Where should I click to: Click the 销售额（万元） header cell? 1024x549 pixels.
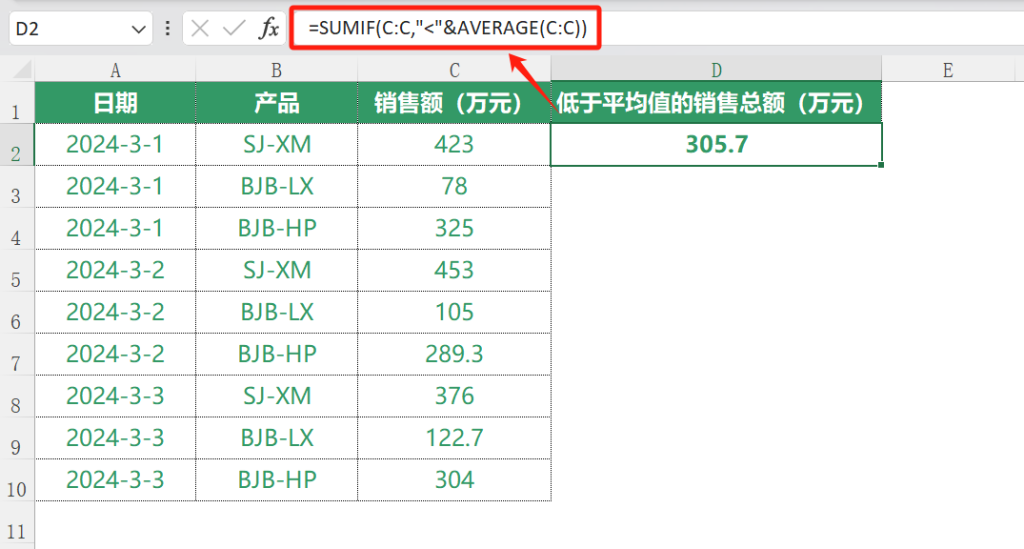pos(454,102)
